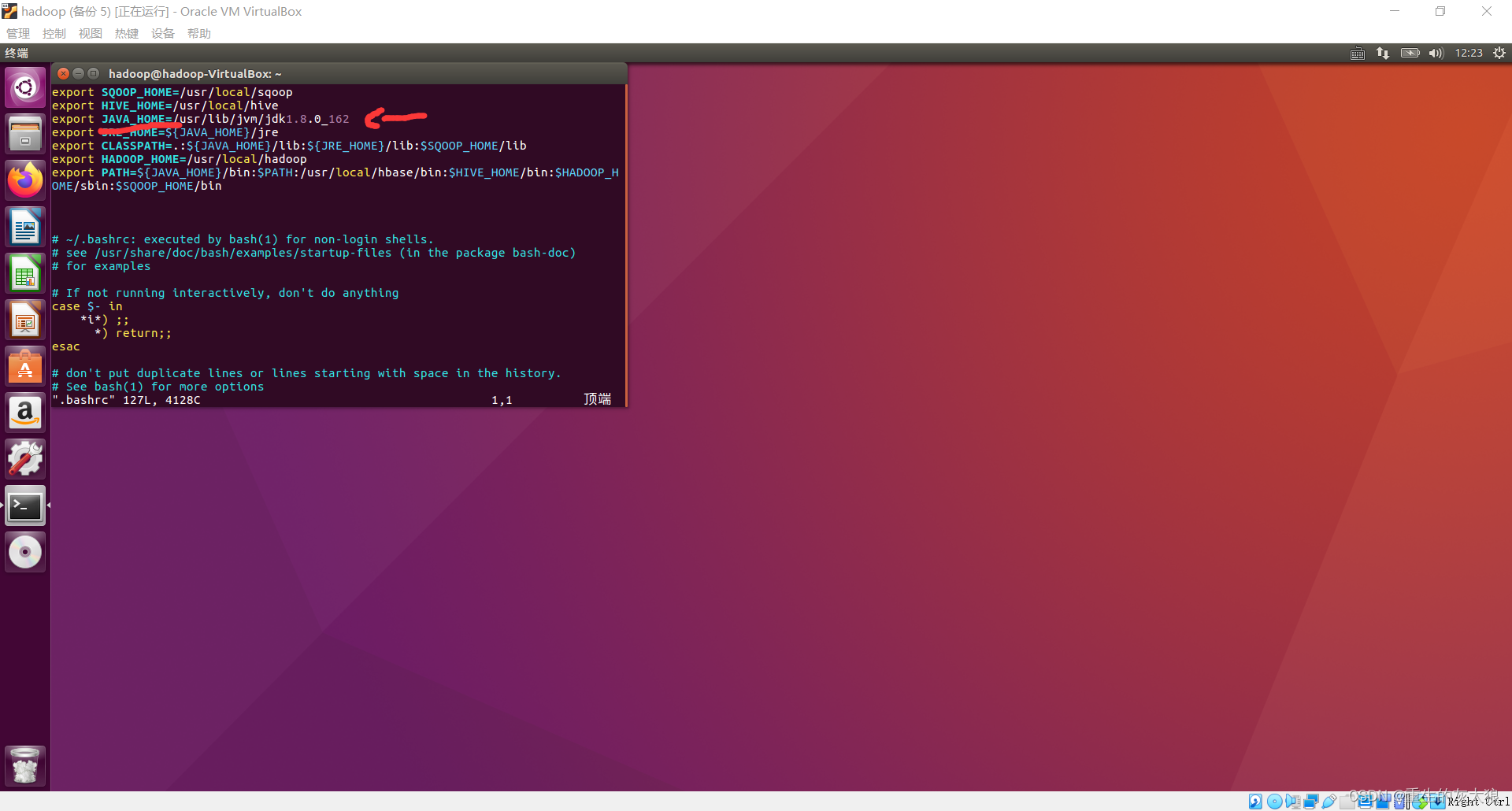Screen dimensions: 1512x811
Task: Open the volume indicator menu
Action: coord(1436,53)
